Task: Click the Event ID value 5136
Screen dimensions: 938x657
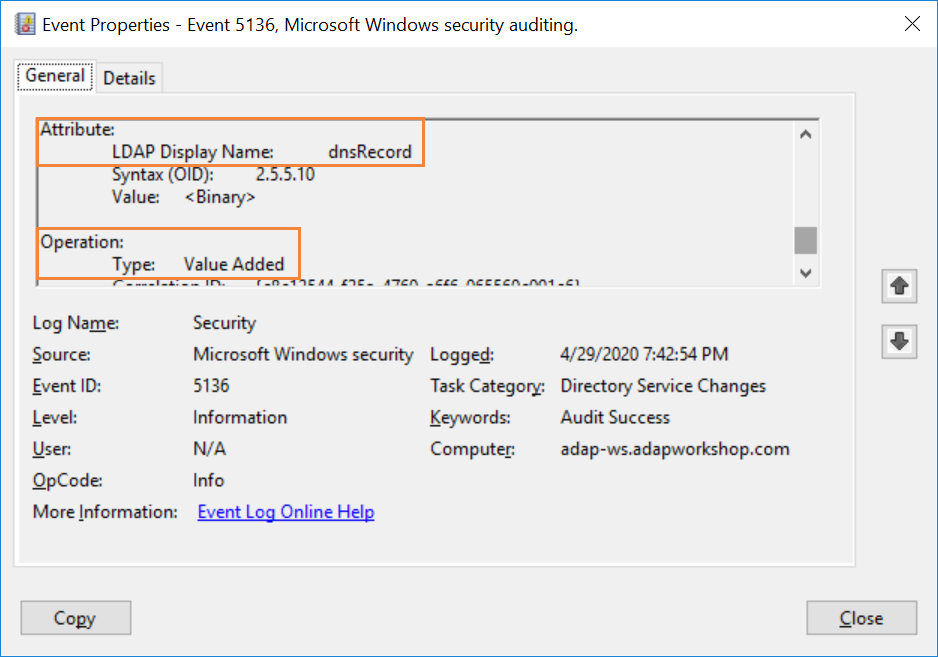Action: (211, 386)
